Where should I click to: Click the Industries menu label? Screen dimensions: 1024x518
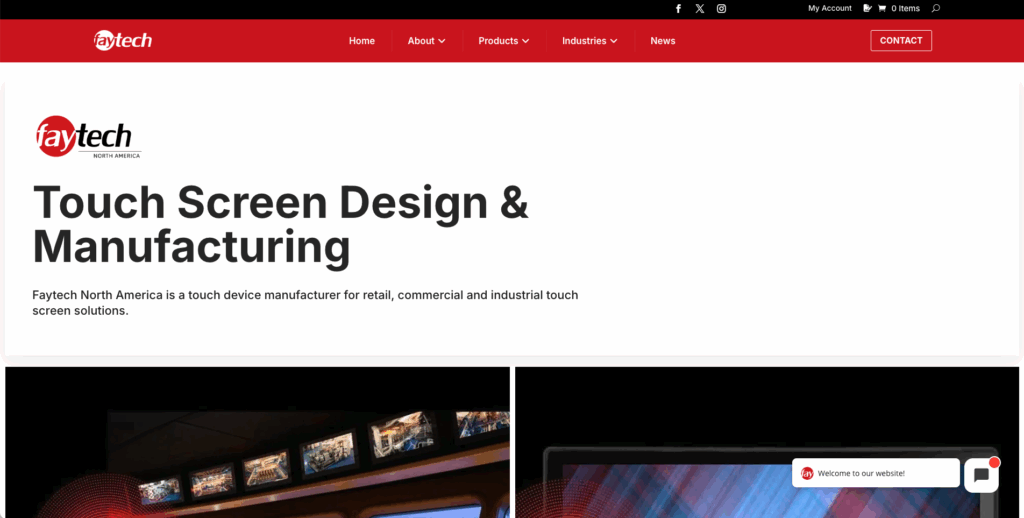tap(584, 40)
